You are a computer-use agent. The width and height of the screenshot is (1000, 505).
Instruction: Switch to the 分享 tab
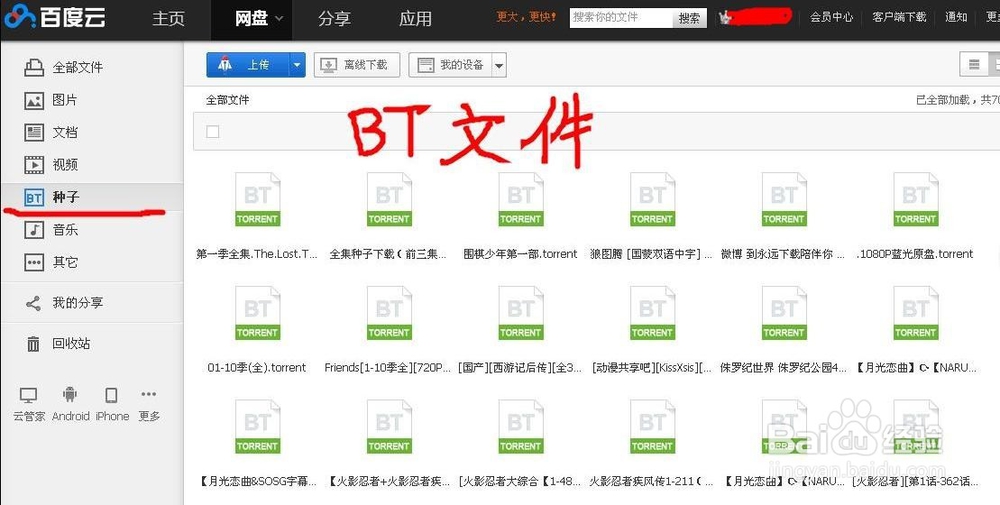coord(334,18)
